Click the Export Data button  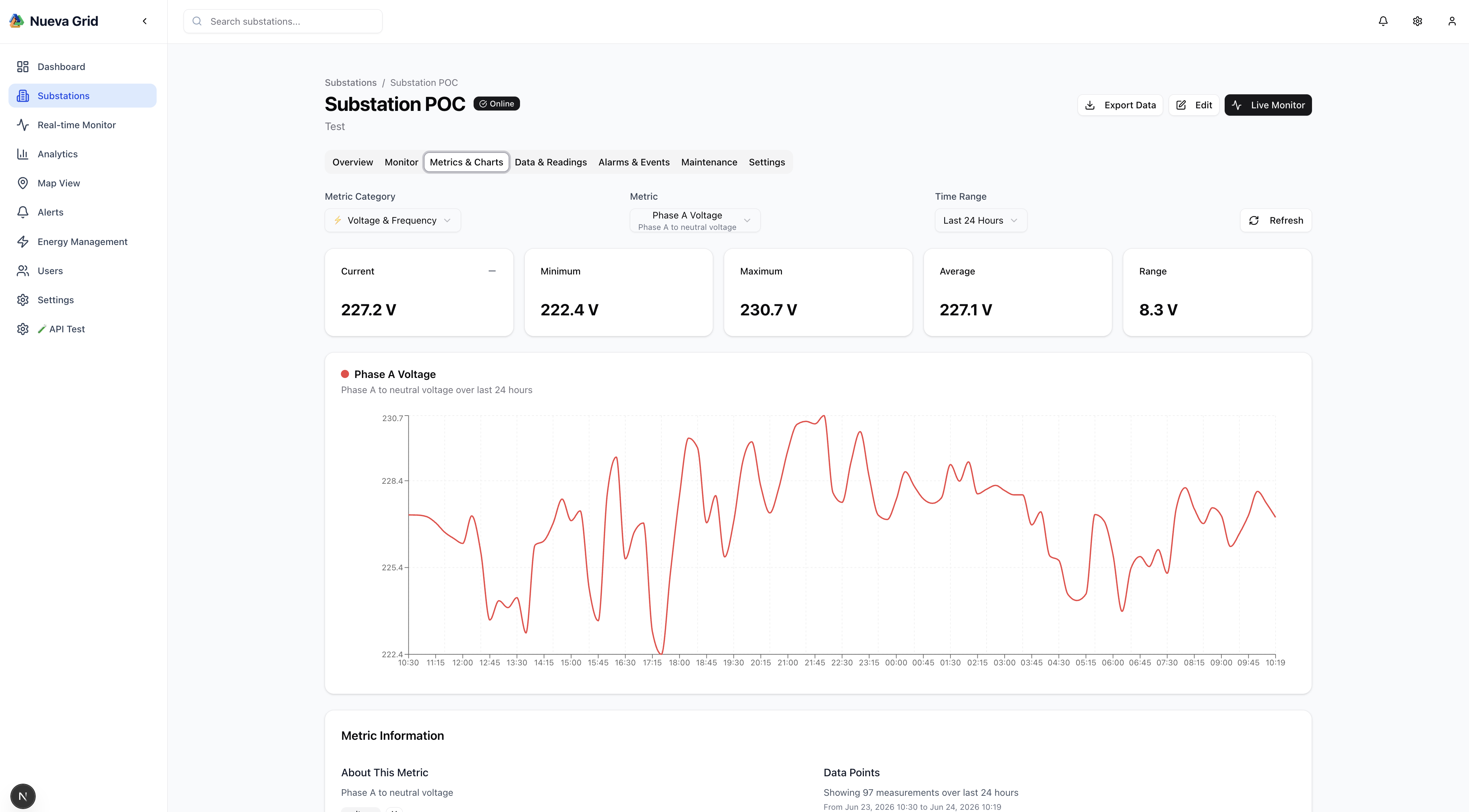(1120, 105)
